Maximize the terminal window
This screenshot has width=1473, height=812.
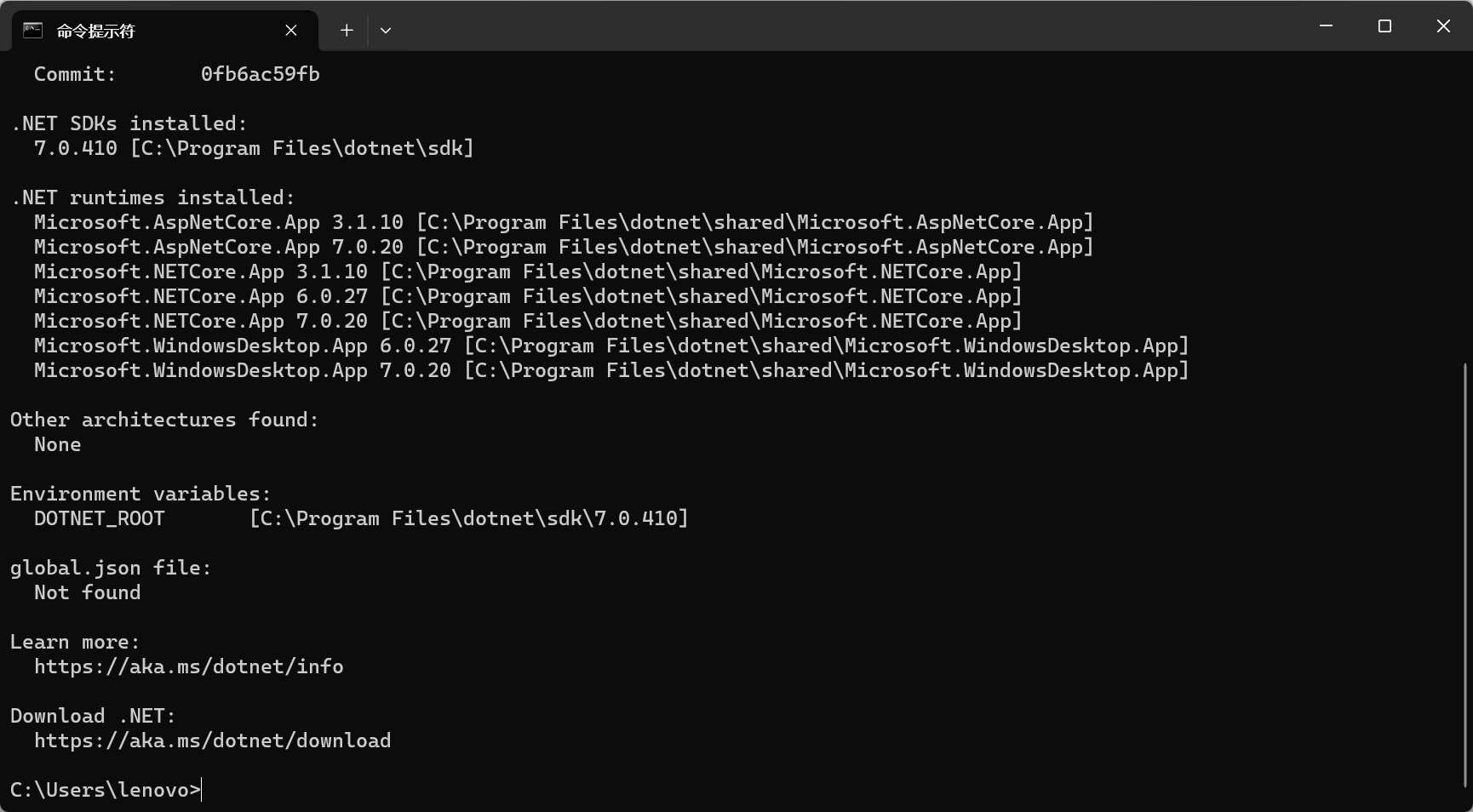click(1384, 26)
